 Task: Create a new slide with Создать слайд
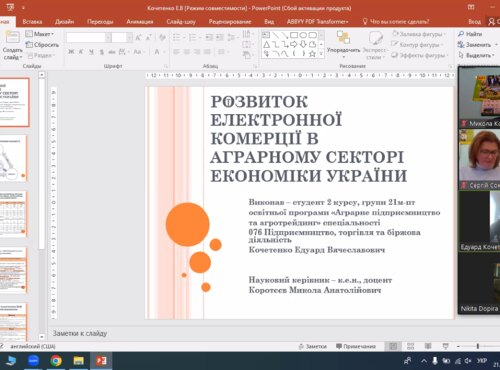pyautogui.click(x=12, y=45)
